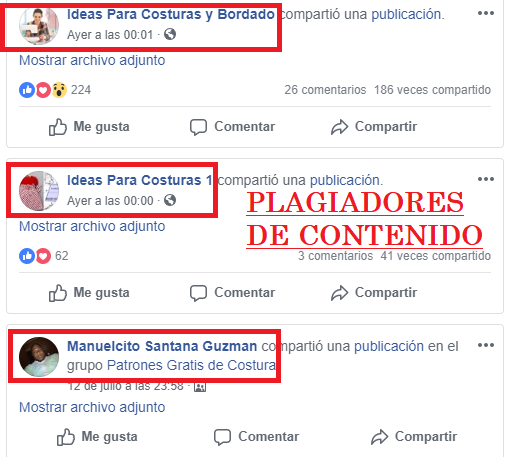Open Ideas Para Costuras y Bordado profile picture
The width and height of the screenshot is (508, 457).
pos(39,25)
